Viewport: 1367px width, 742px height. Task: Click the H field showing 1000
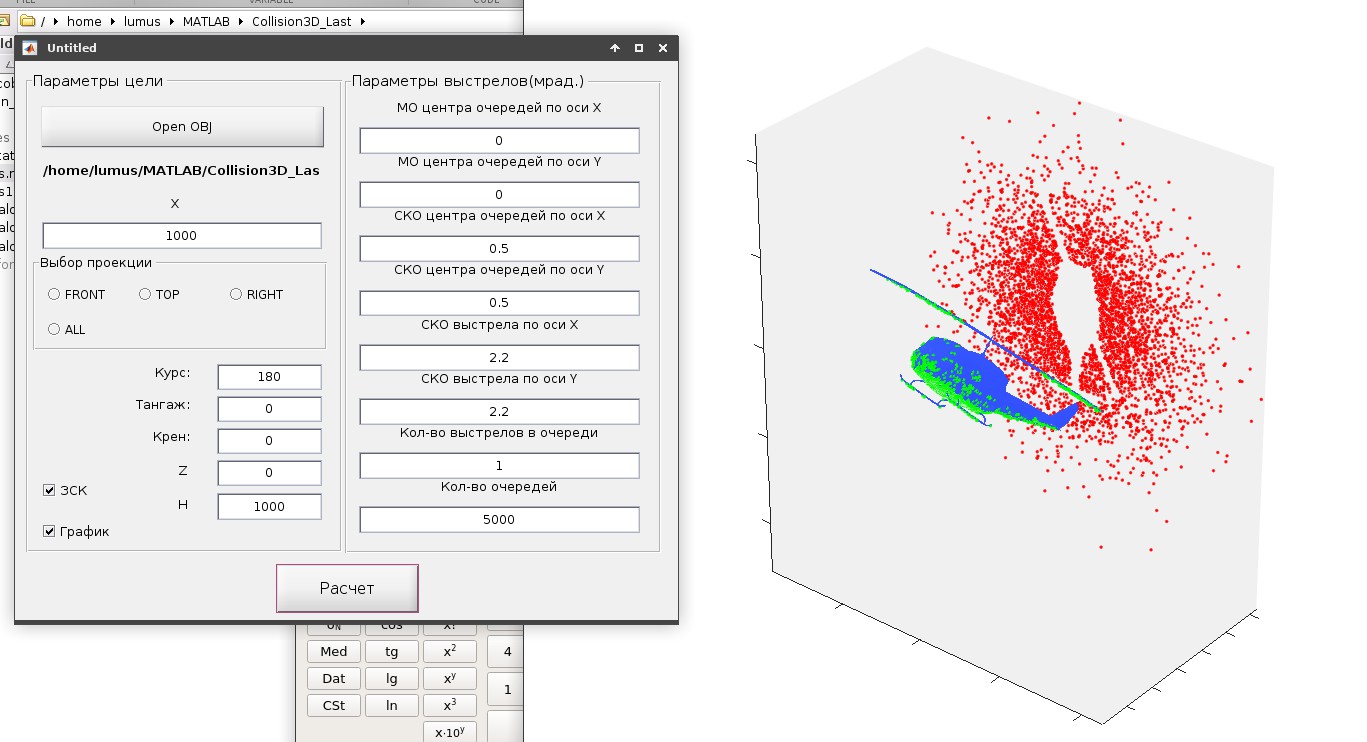point(270,506)
